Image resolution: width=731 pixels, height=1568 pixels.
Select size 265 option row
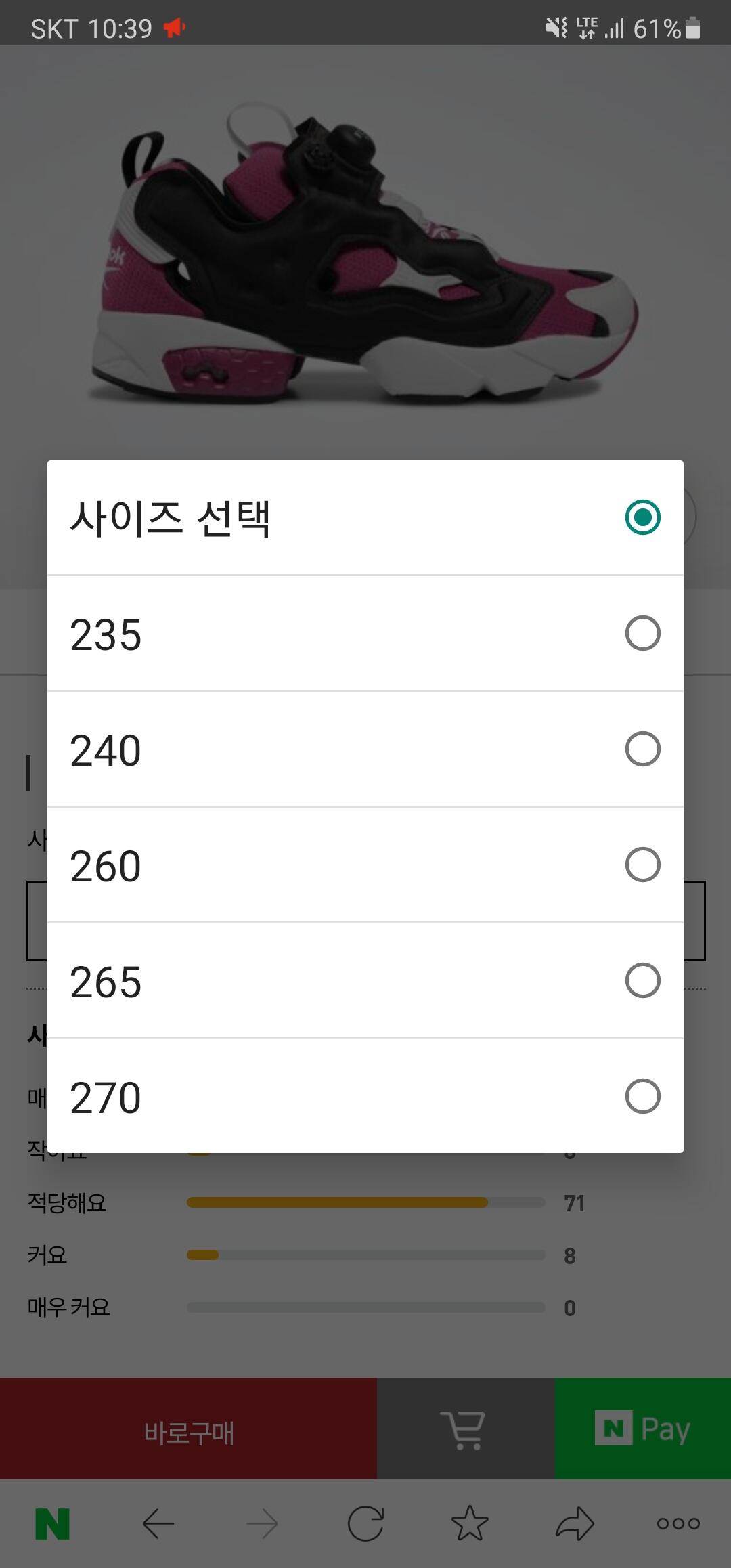pos(365,981)
